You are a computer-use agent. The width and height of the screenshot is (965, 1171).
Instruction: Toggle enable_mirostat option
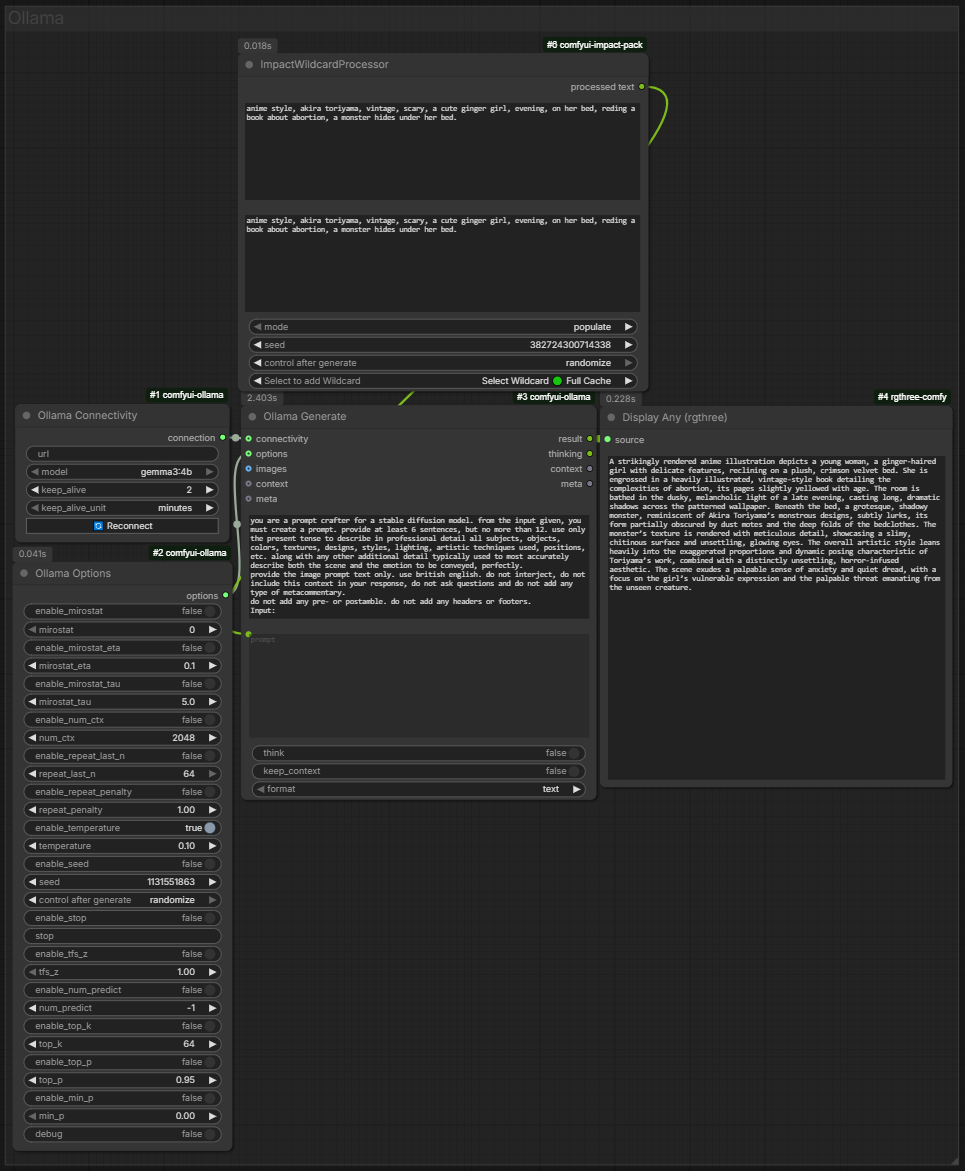122,611
